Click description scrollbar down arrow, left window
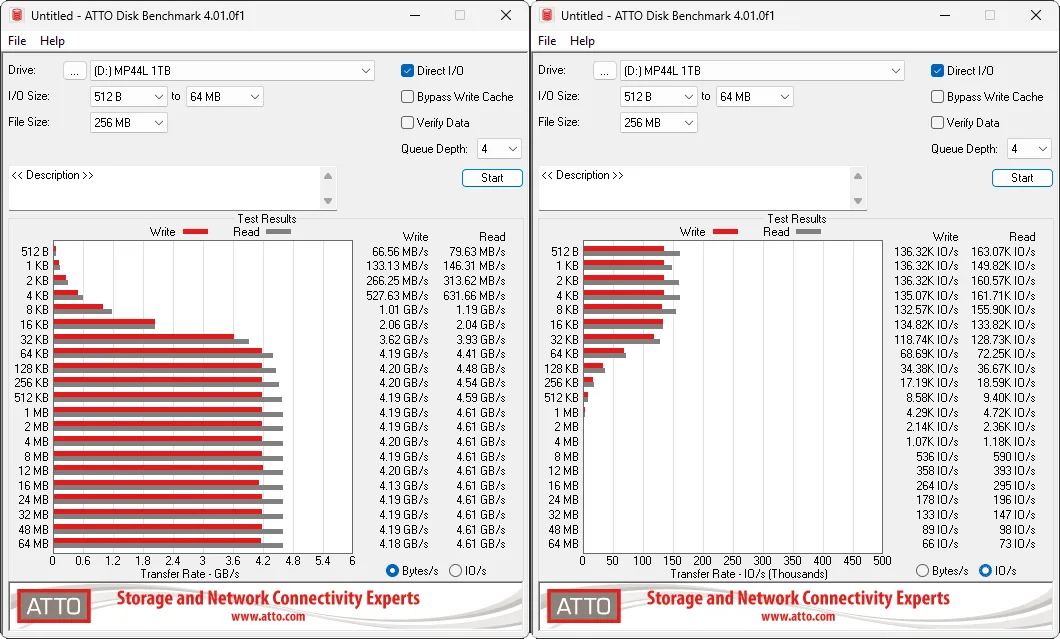The height and width of the screenshot is (639, 1060). pyautogui.click(x=328, y=201)
